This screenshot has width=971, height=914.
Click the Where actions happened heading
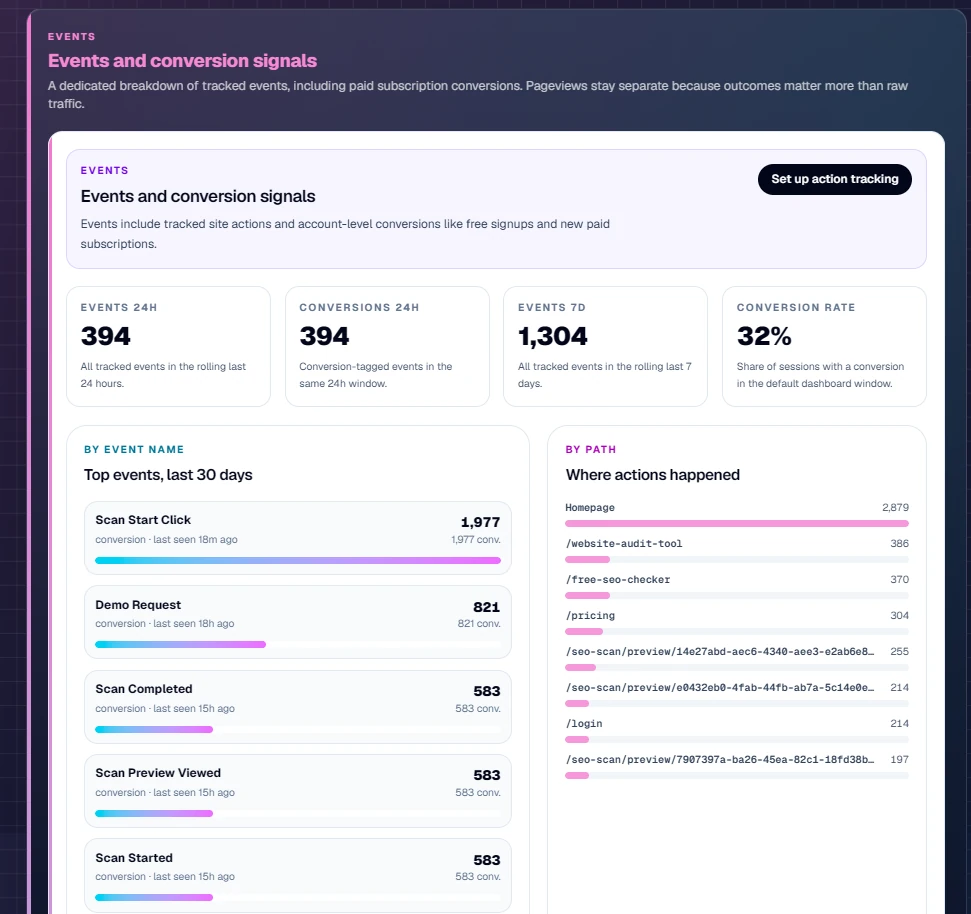[x=652, y=475]
